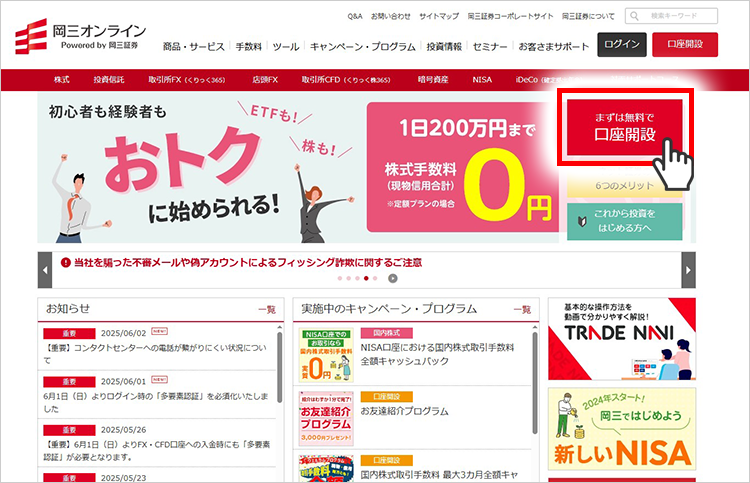The width and height of the screenshot is (750, 483).
Task: Open the お問い合わせ link
Action: pyautogui.click(x=391, y=16)
